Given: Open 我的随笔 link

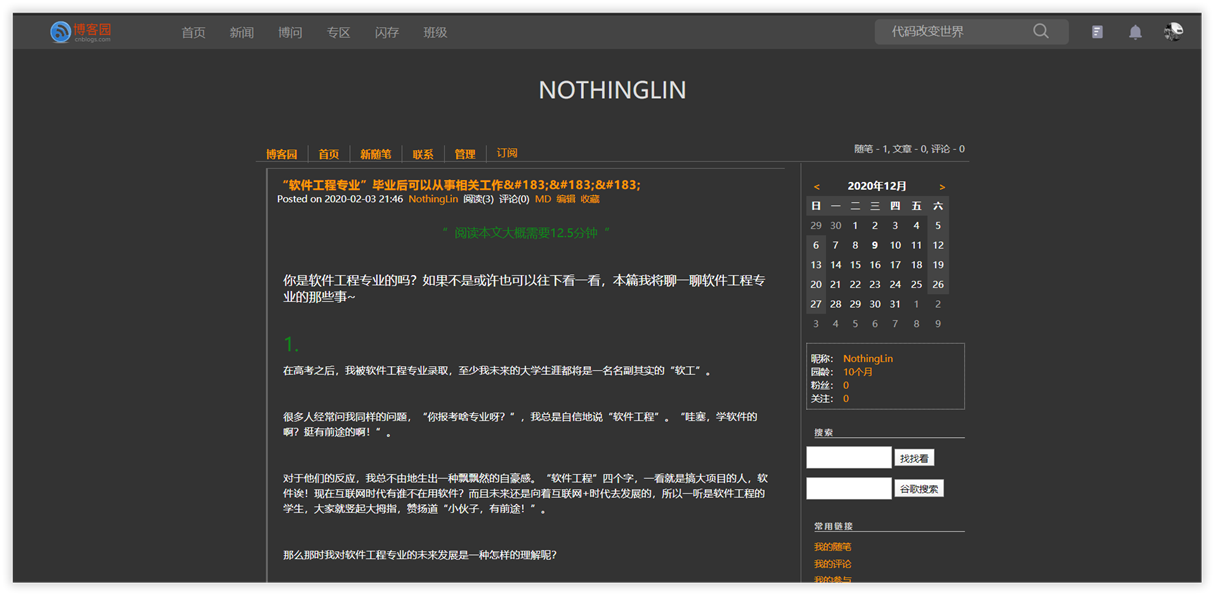Looking at the screenshot, I should 833,547.
